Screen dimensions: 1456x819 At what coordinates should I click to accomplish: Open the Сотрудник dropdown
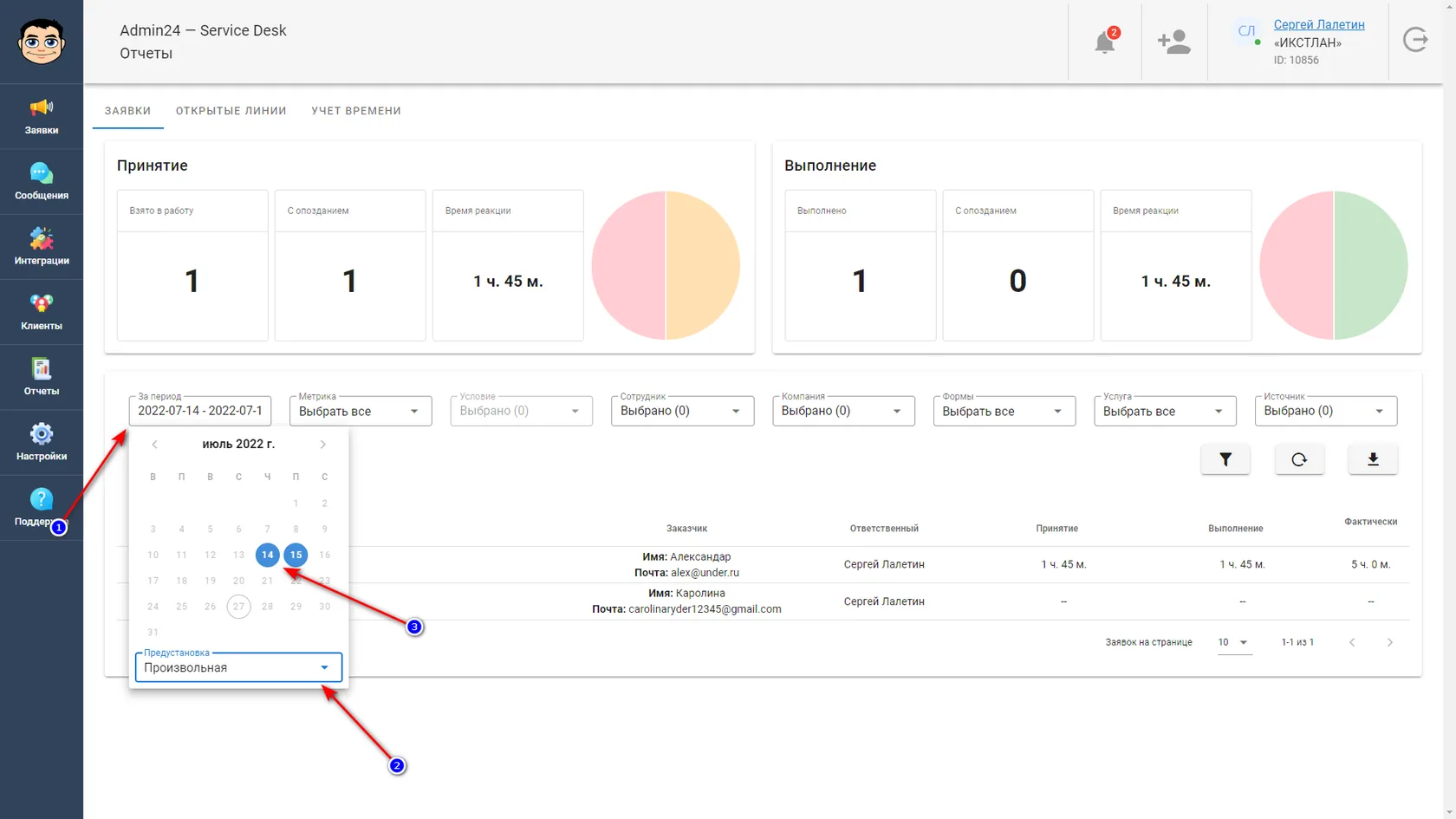pyautogui.click(x=682, y=411)
